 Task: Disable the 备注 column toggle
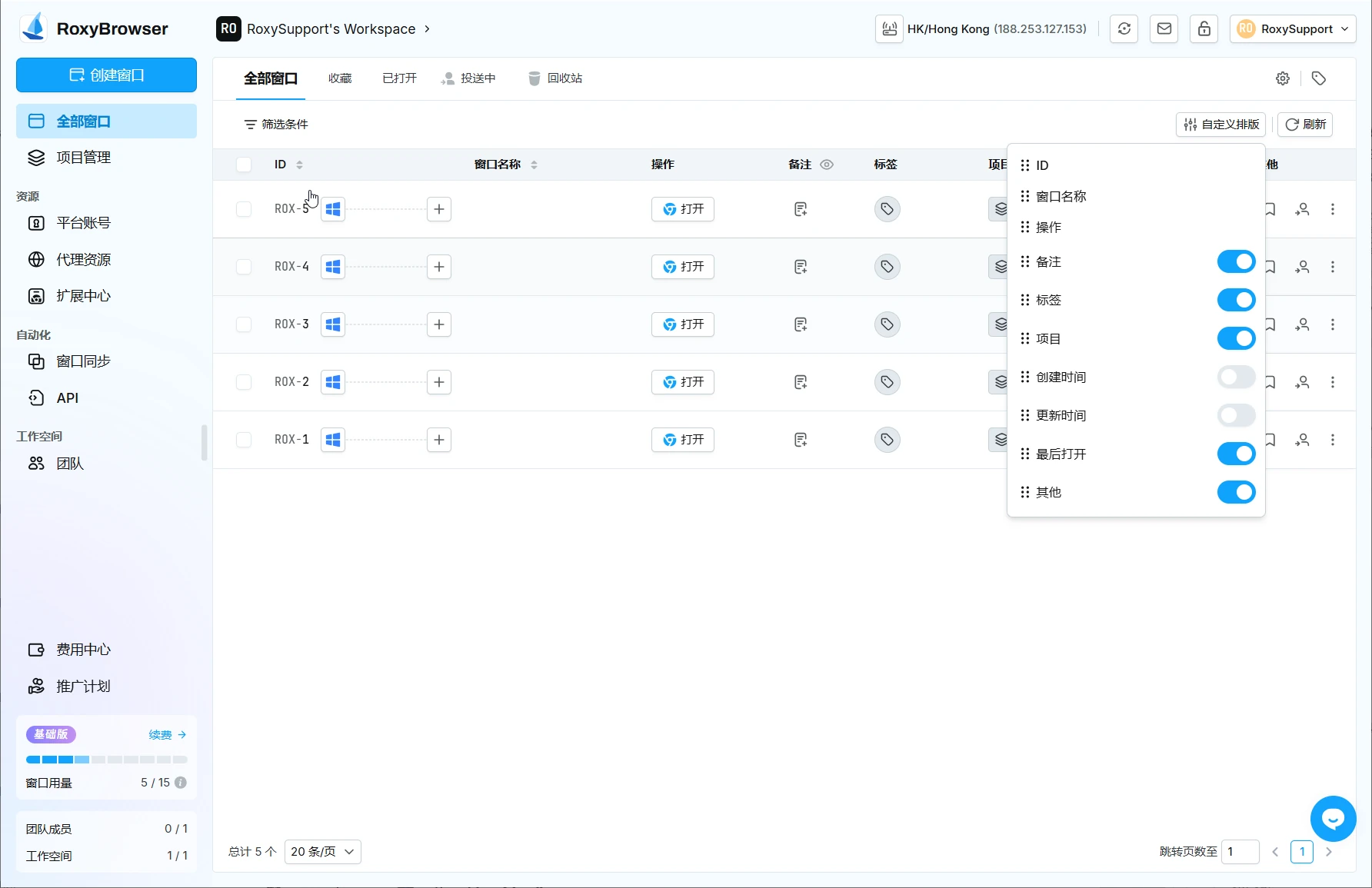coord(1236,261)
